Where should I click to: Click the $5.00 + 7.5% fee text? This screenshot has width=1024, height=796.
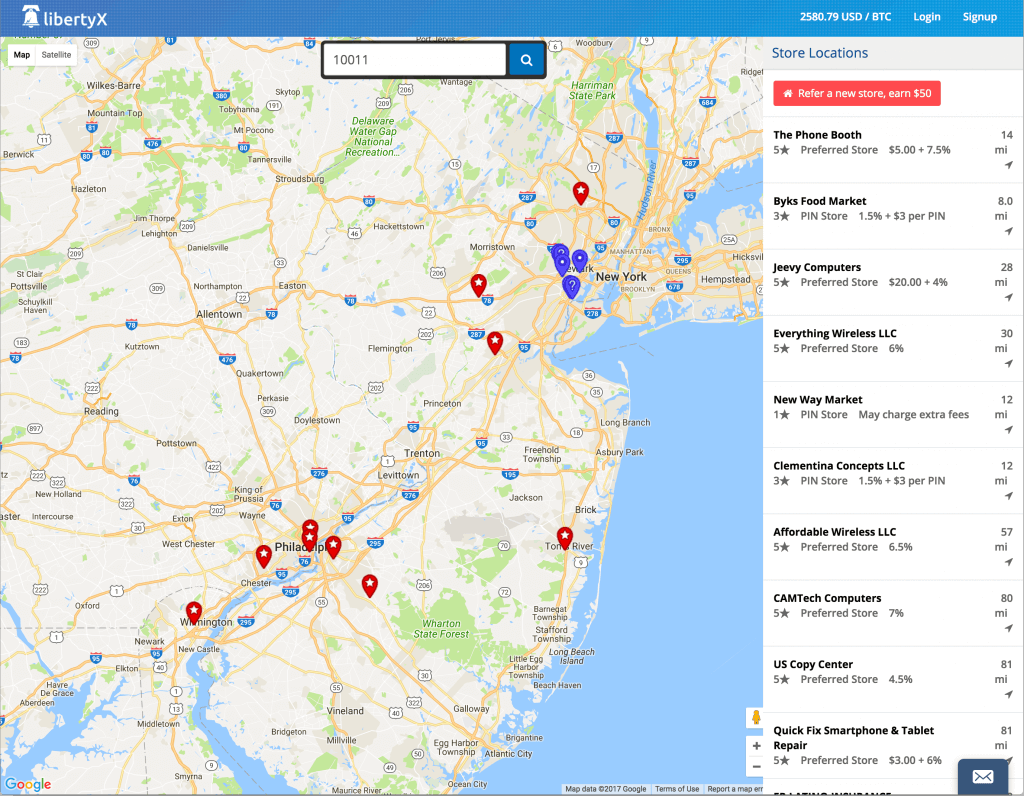point(920,150)
